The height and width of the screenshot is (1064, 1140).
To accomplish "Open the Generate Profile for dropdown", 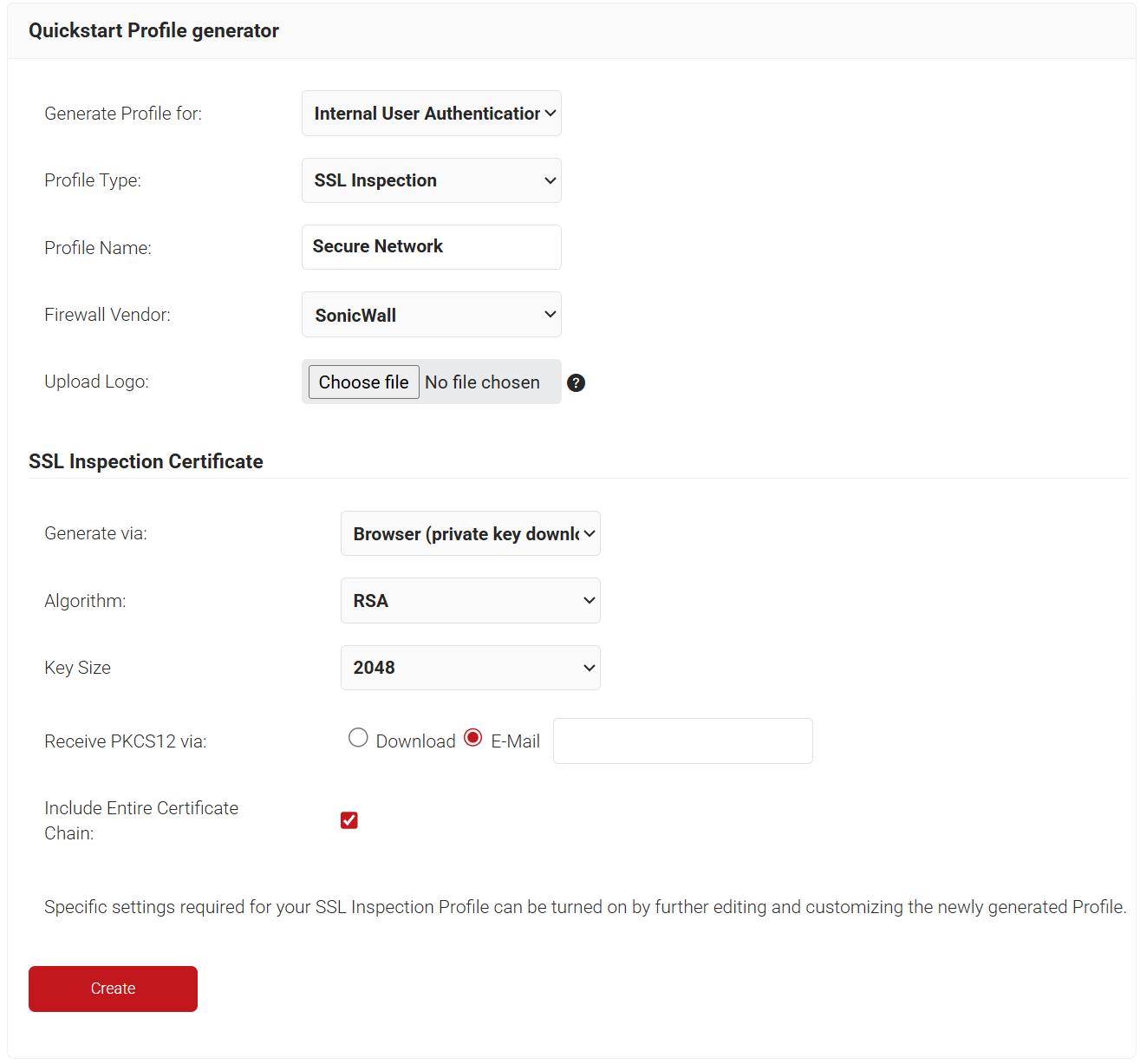I will (431, 114).
